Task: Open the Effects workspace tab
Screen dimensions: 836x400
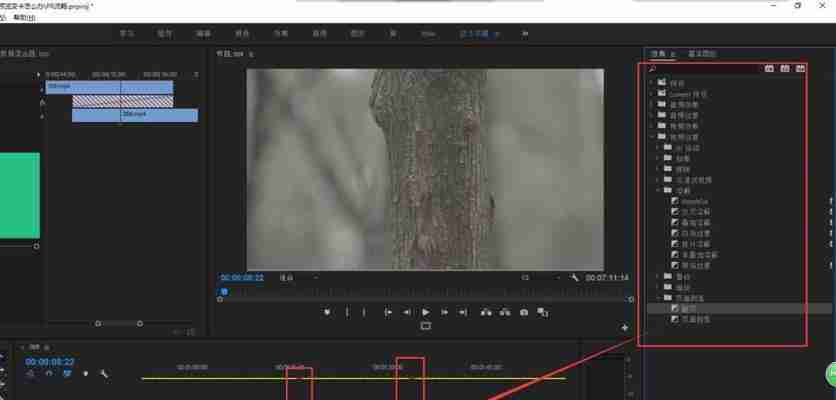Action: click(281, 34)
